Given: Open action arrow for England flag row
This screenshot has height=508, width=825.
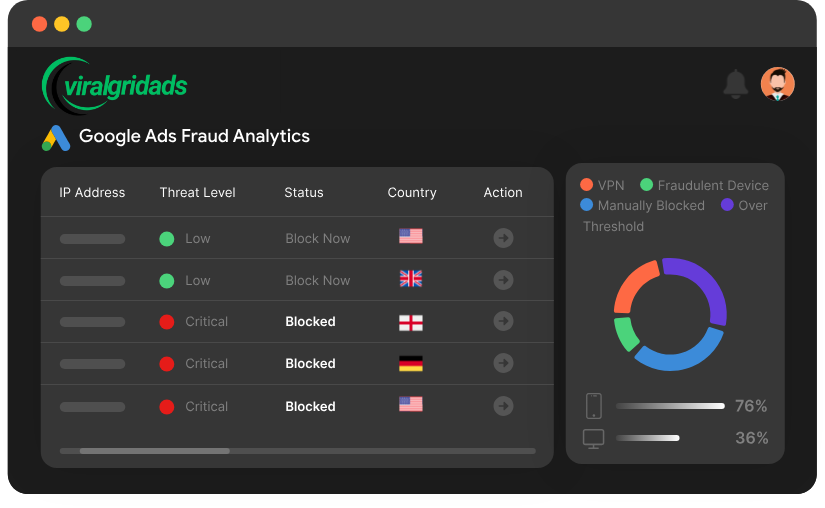Looking at the screenshot, I should tap(503, 321).
